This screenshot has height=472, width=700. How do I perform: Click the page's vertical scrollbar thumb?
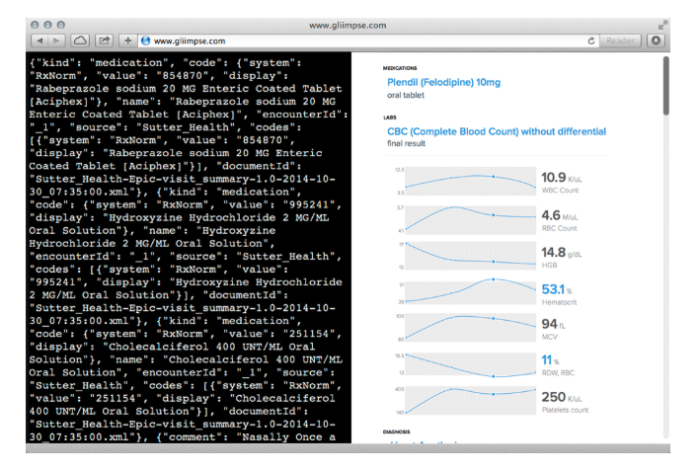click(x=666, y=86)
